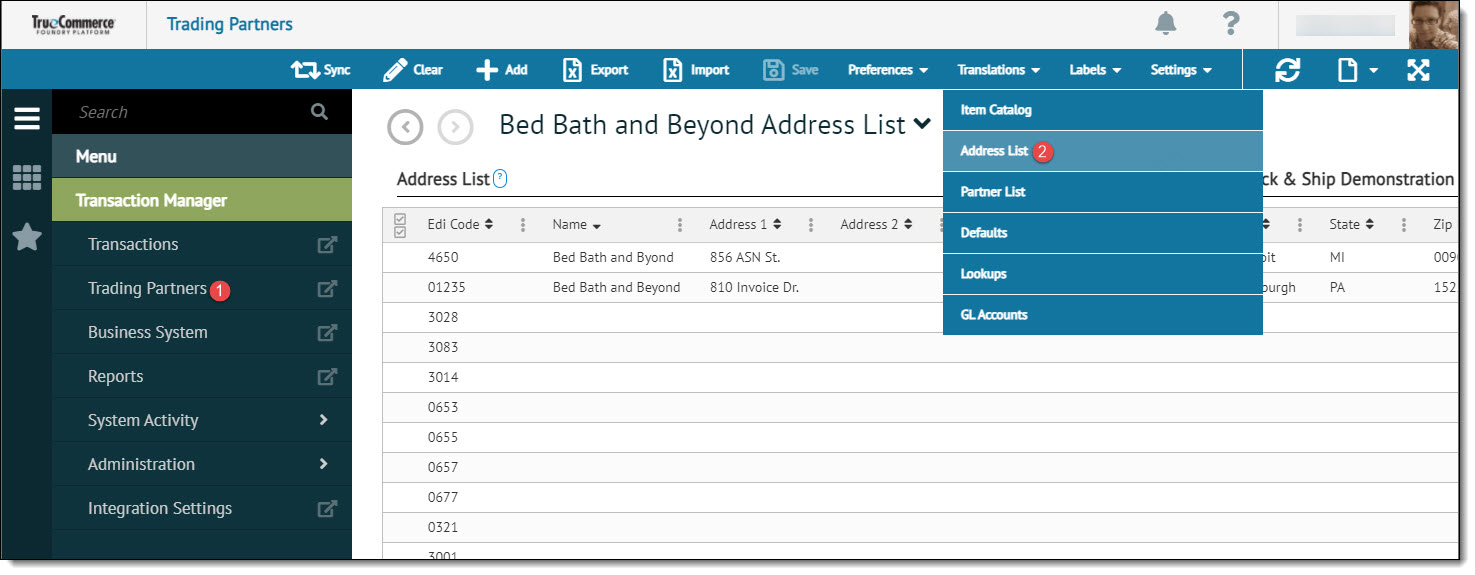Click the Sync toolbar button

pyautogui.click(x=321, y=70)
